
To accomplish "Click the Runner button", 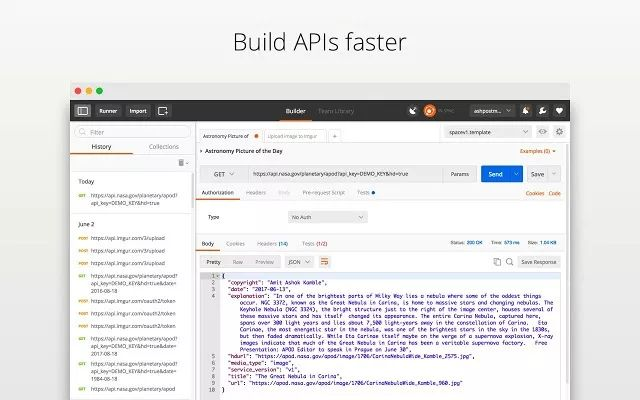I will coord(108,111).
